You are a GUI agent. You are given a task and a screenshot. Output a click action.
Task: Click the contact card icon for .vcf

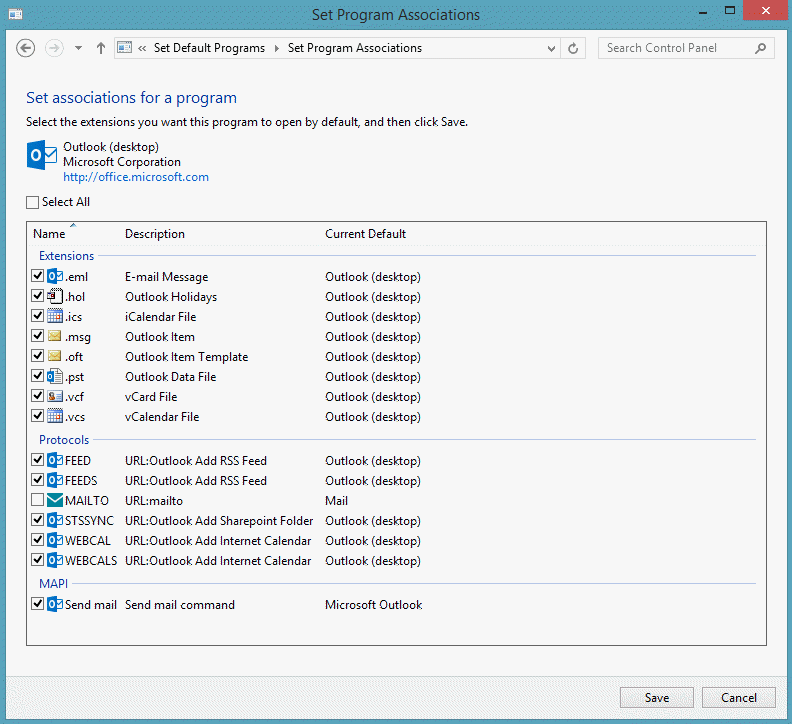pyautogui.click(x=55, y=396)
